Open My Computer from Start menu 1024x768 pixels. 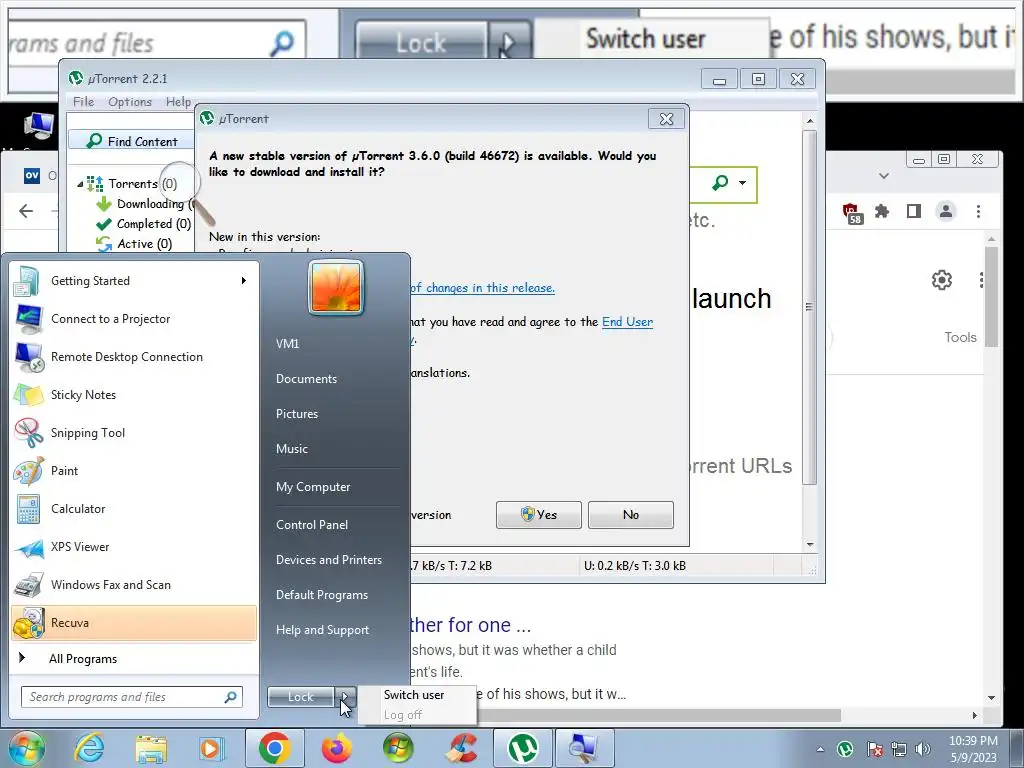pyautogui.click(x=313, y=487)
